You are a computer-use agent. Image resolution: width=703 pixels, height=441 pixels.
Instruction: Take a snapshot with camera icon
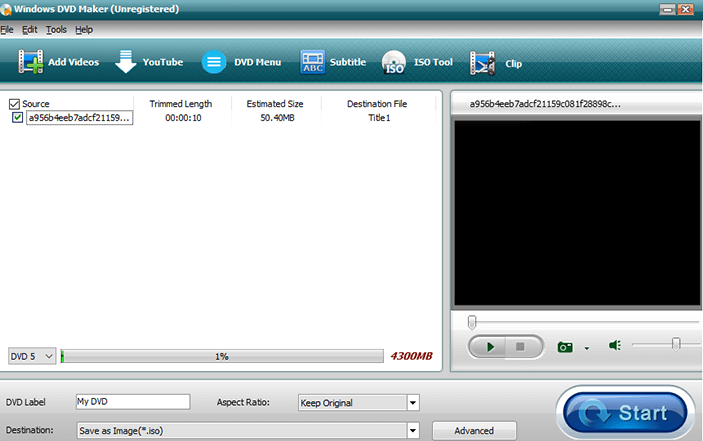pos(565,347)
